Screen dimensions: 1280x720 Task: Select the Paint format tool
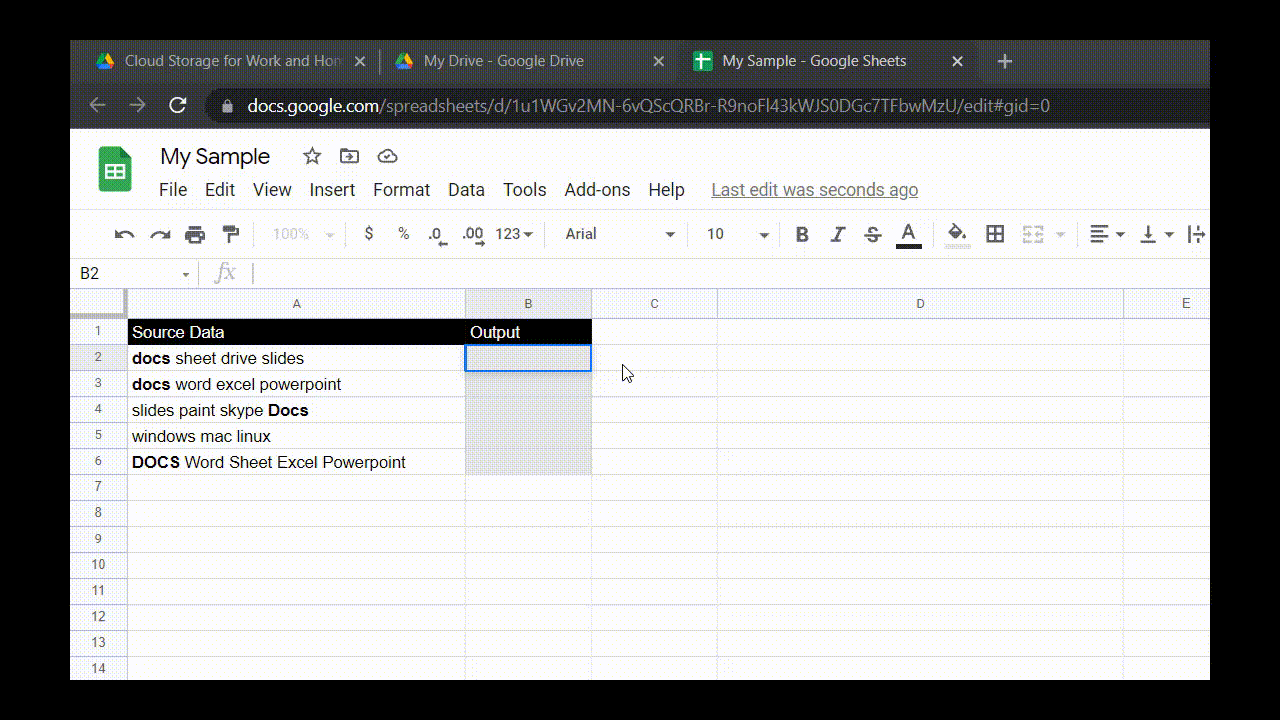(231, 234)
